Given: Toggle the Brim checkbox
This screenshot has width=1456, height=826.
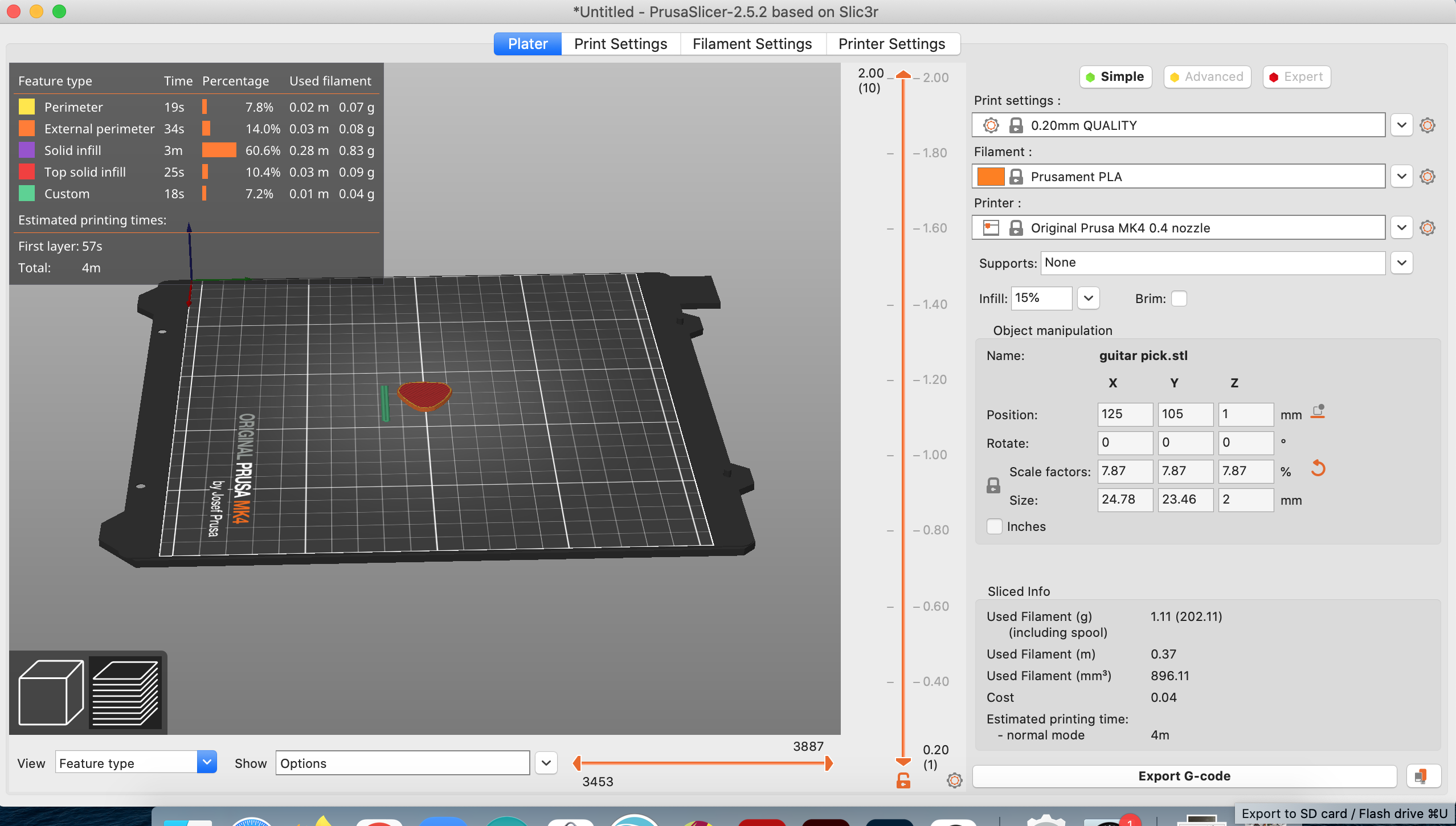Looking at the screenshot, I should tap(1180, 298).
